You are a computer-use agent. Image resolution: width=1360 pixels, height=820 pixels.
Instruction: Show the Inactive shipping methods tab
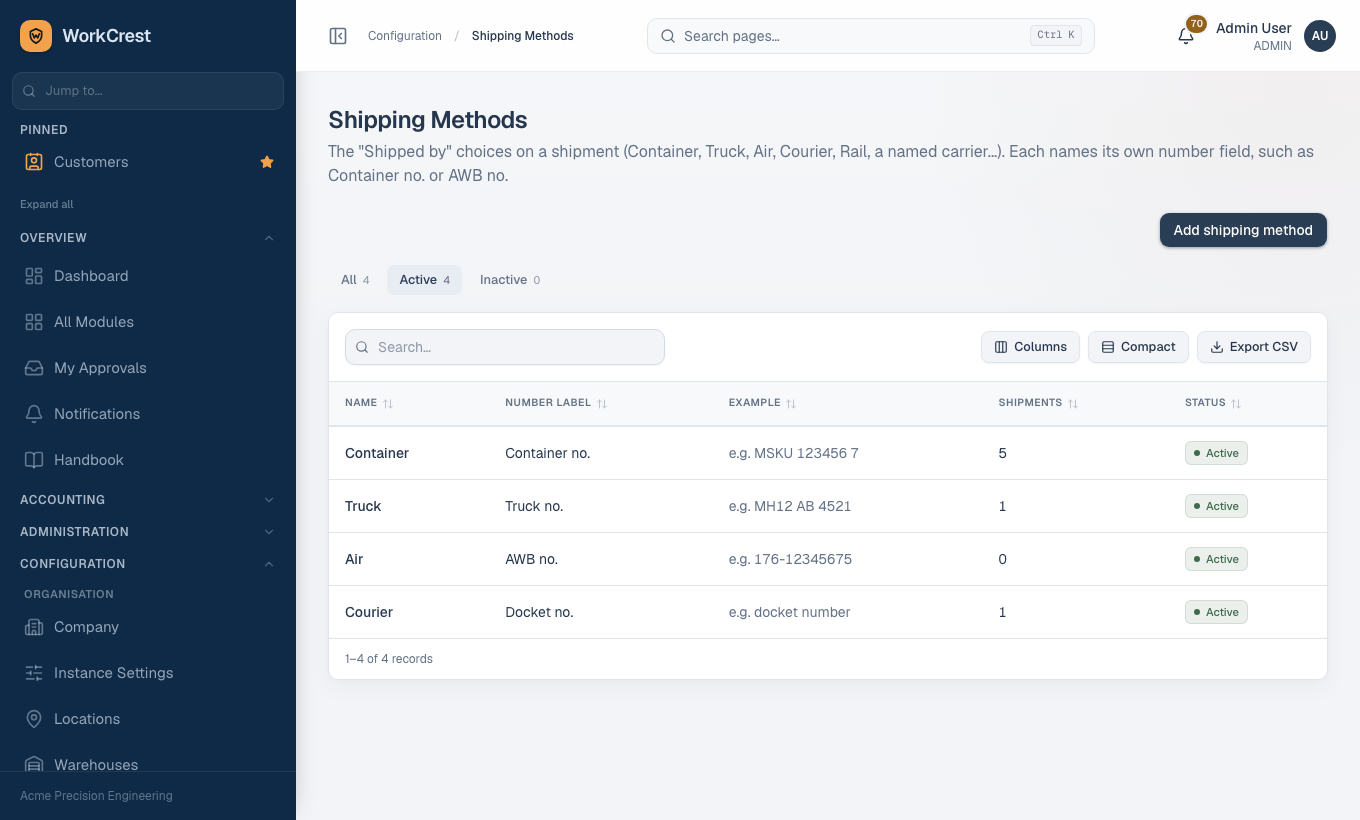coord(510,280)
